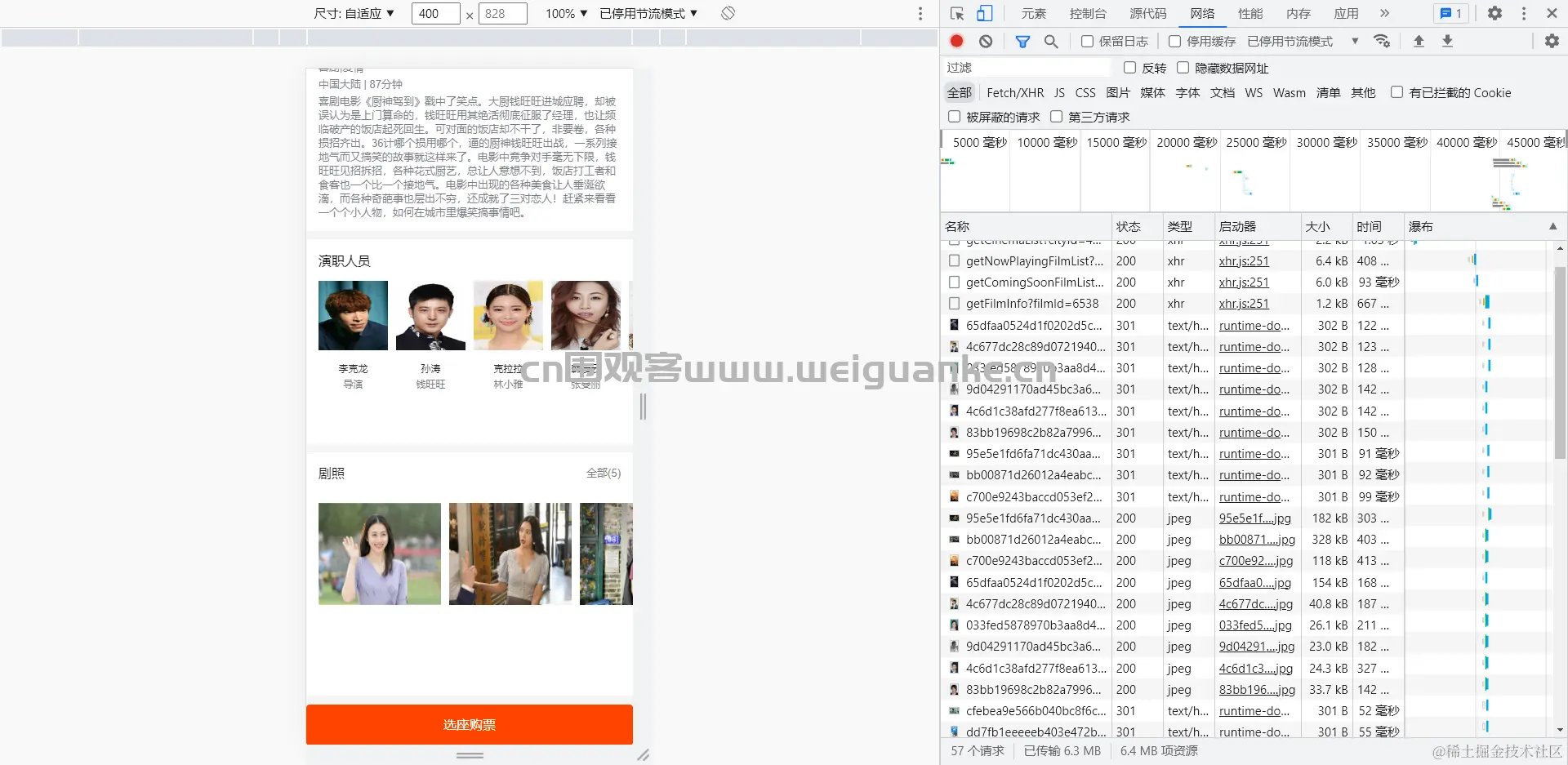Viewport: 1568px width, 765px height.
Task: Open the xhr.js:251 initiator for getFilmInfo
Action: coord(1244,304)
